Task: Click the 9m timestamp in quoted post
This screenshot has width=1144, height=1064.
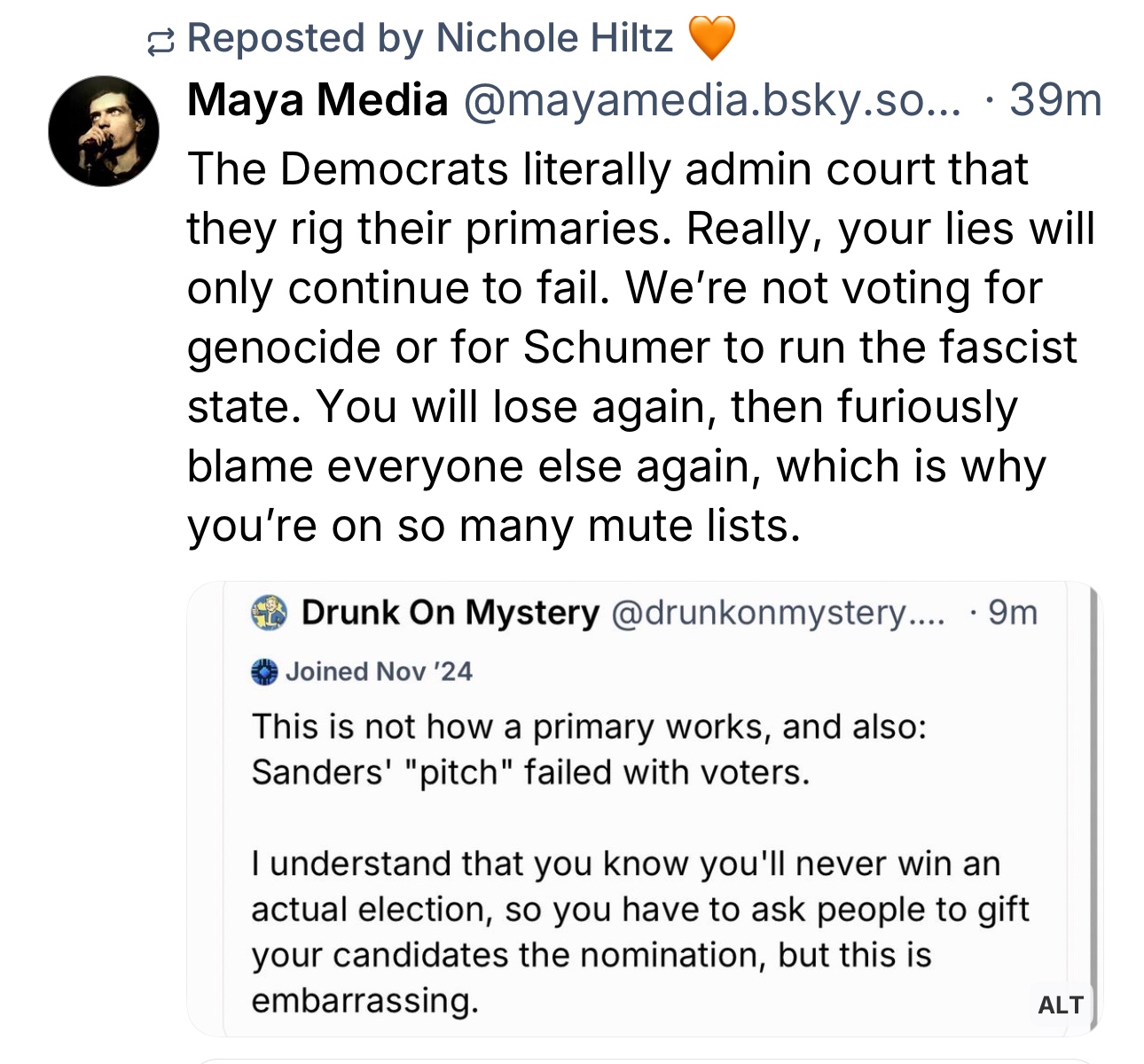Action: pyautogui.click(x=1012, y=613)
